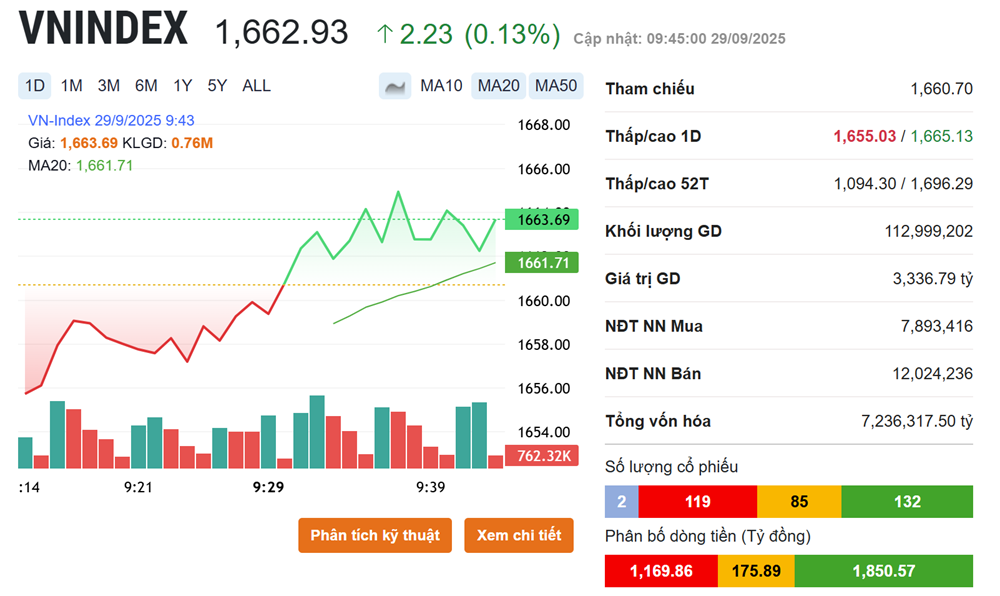Click the blue segment showing 2
The width and height of the screenshot is (1000, 596).
click(621, 502)
